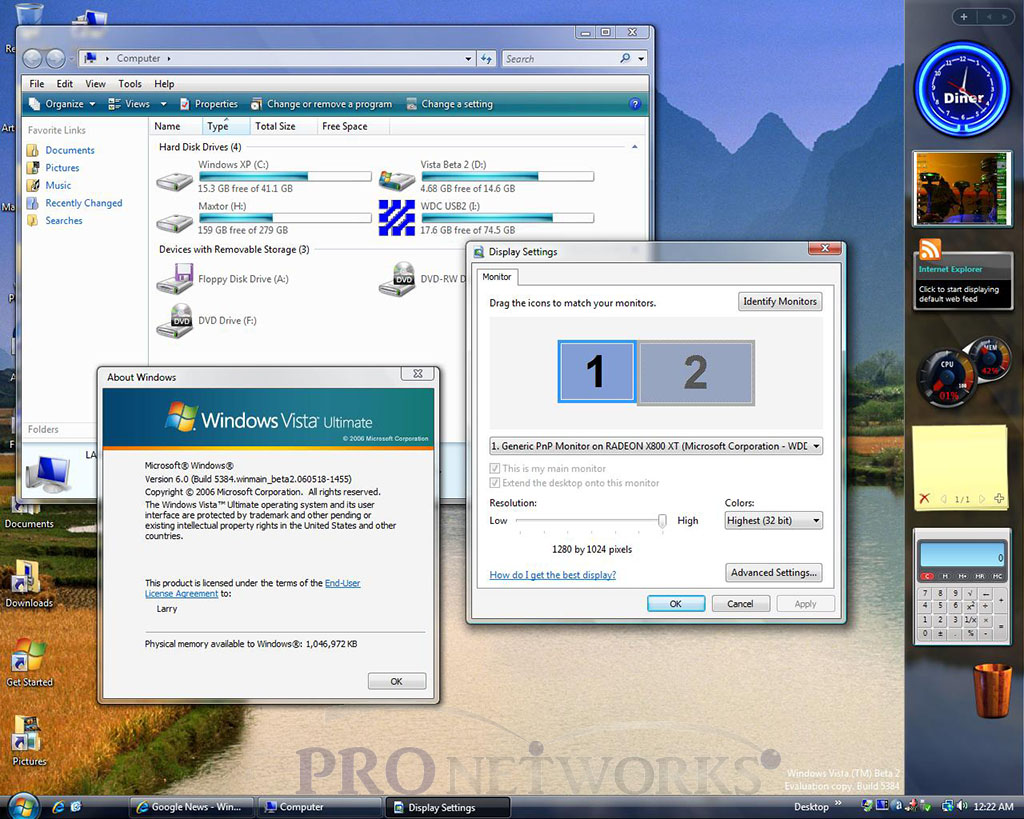Click the explorer help question mark icon

[634, 104]
